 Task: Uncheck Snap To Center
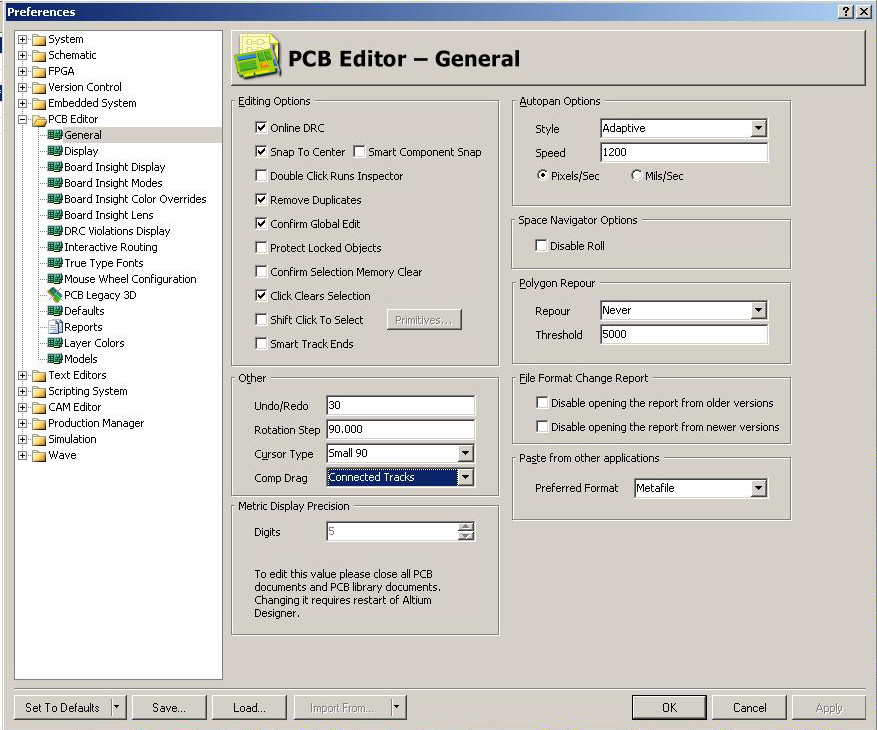click(261, 152)
